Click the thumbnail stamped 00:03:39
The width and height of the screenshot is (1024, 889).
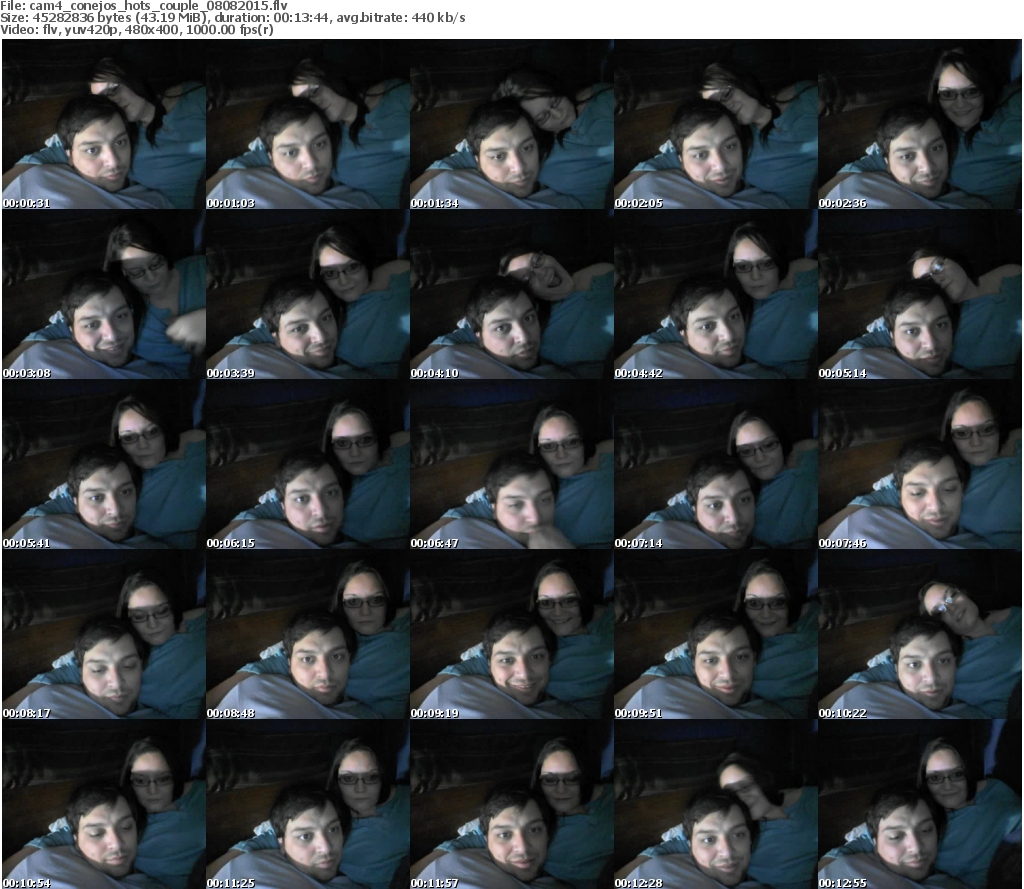pos(308,295)
